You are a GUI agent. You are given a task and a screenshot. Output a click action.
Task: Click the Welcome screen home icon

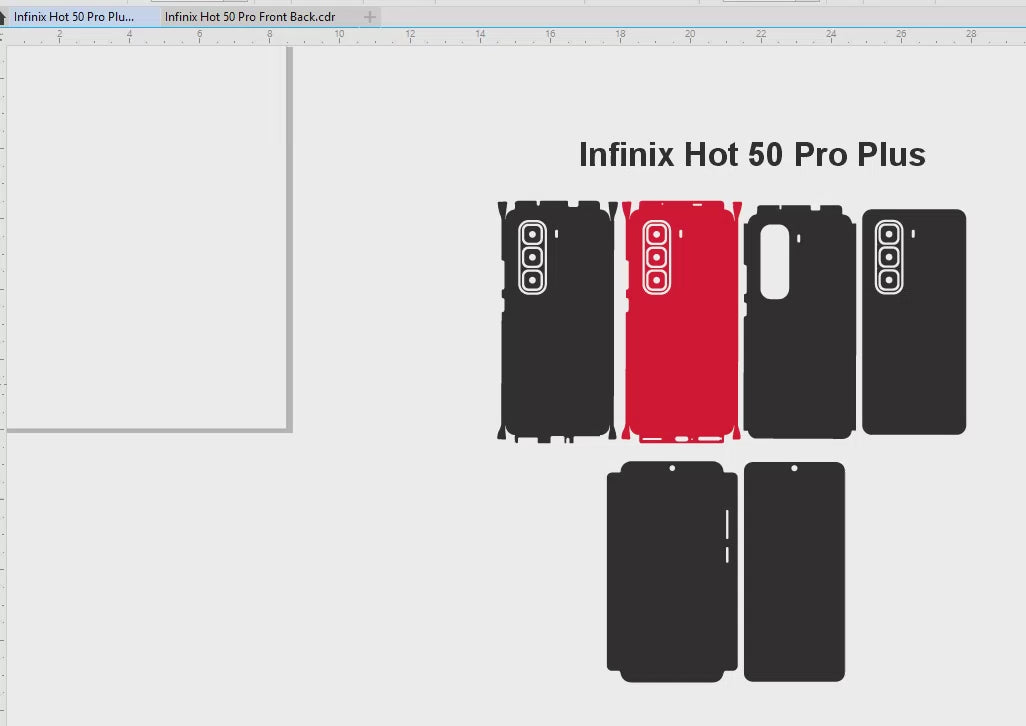(3, 17)
